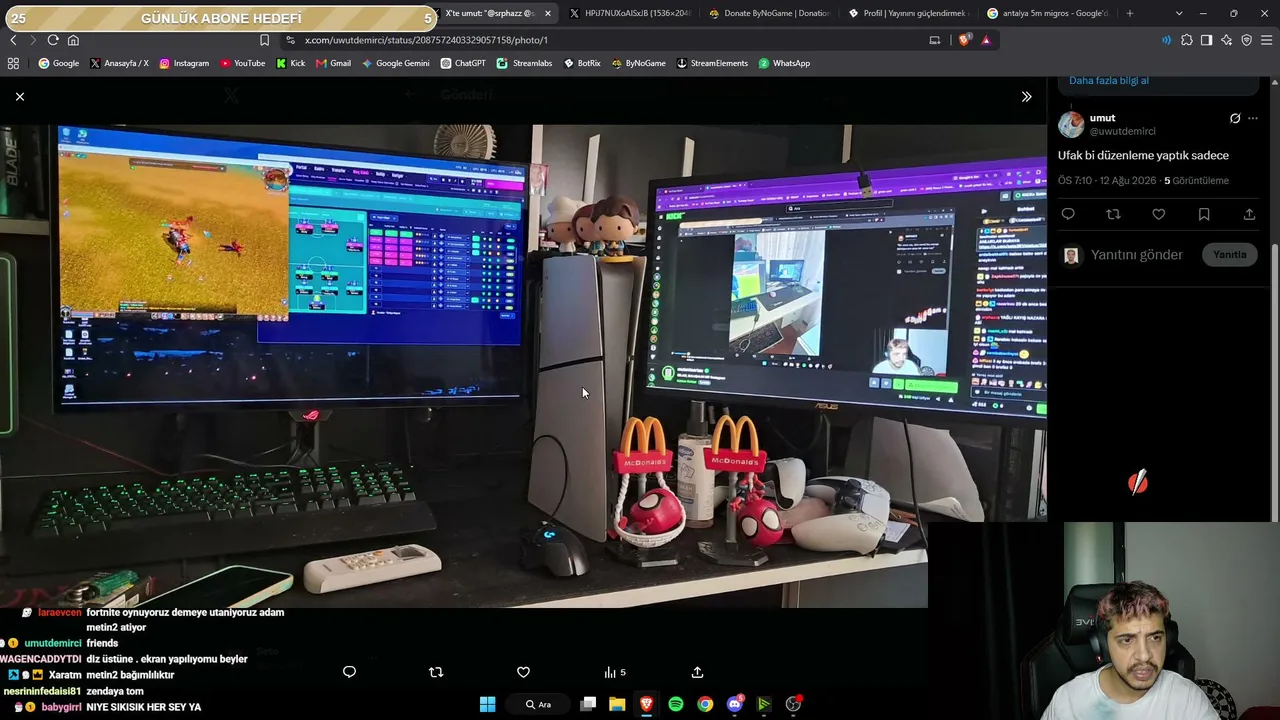Image resolution: width=1280 pixels, height=720 pixels.
Task: Reload the current page
Action: (53, 40)
